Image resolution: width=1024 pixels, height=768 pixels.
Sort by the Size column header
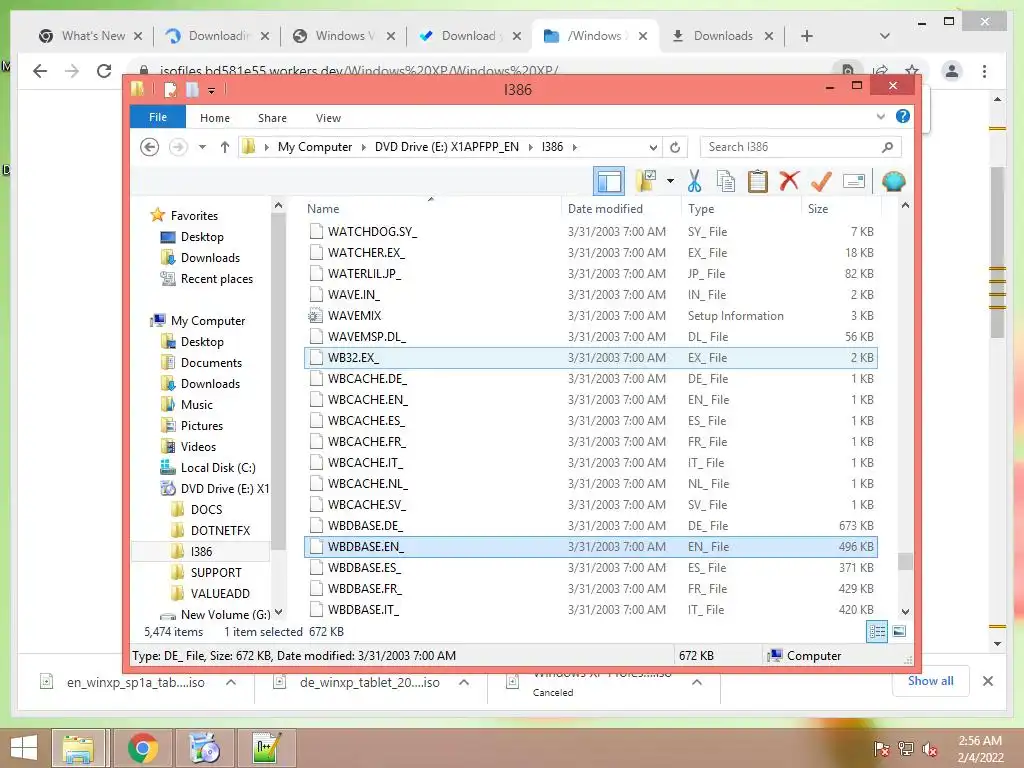click(840, 209)
